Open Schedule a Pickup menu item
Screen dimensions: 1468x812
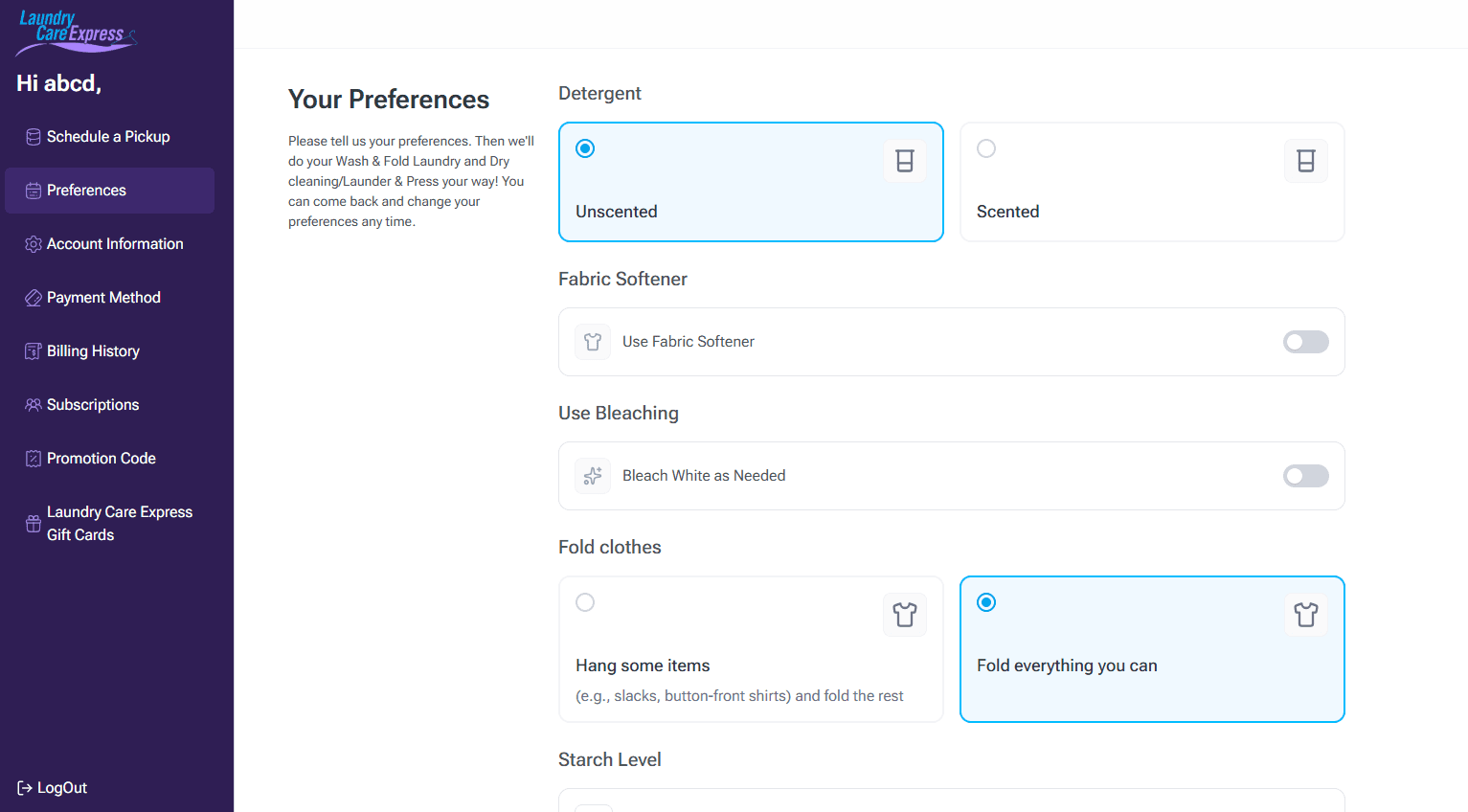[x=109, y=137]
